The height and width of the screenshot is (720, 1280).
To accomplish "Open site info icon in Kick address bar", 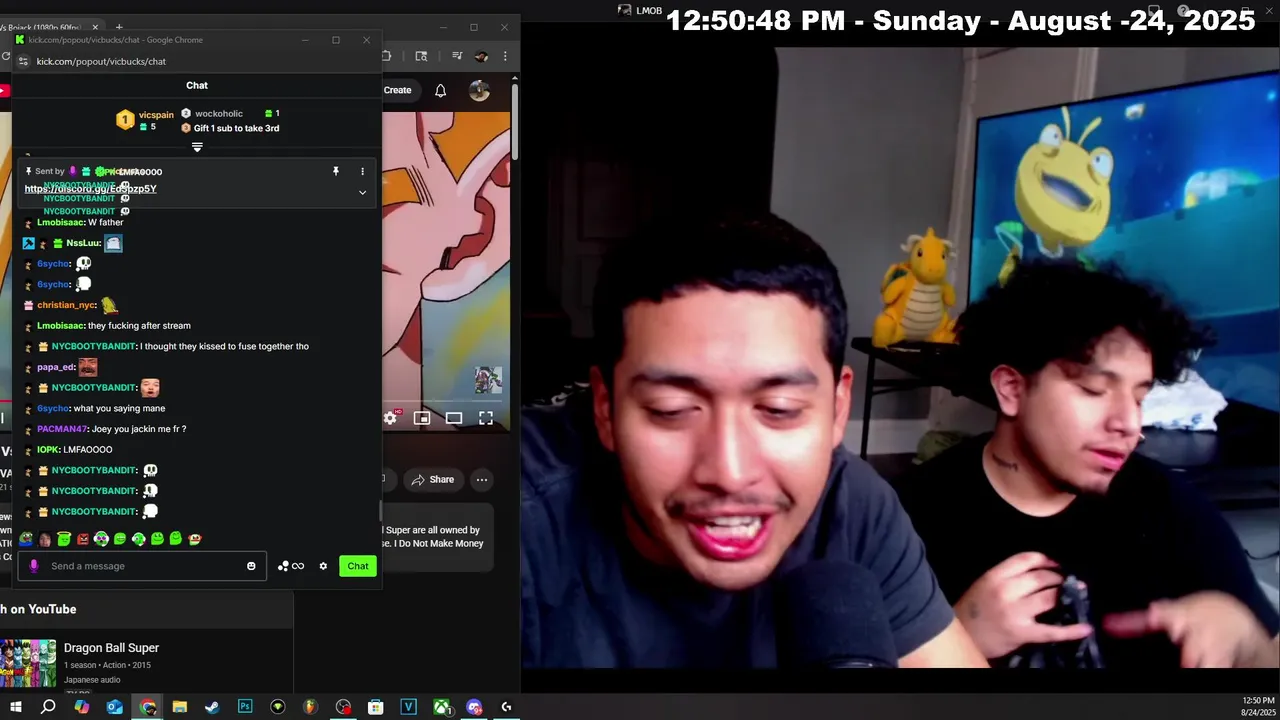I will pos(23,61).
